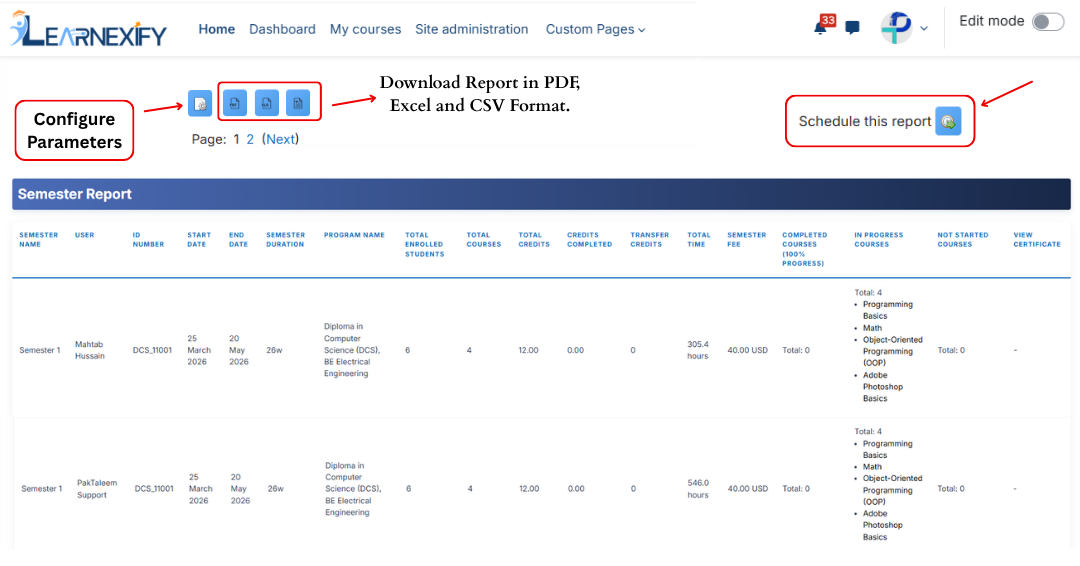Click the View Certificate column header
This screenshot has width=1080, height=566.
1037,240
